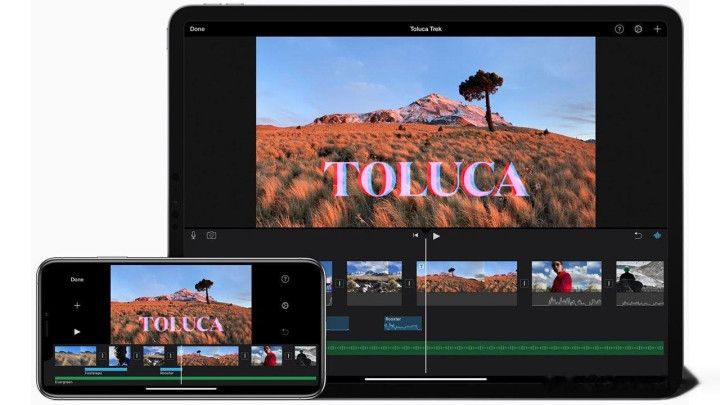Edit iPad transition between red jacket and snowboarder clips
720x405 pixels.
point(609,283)
